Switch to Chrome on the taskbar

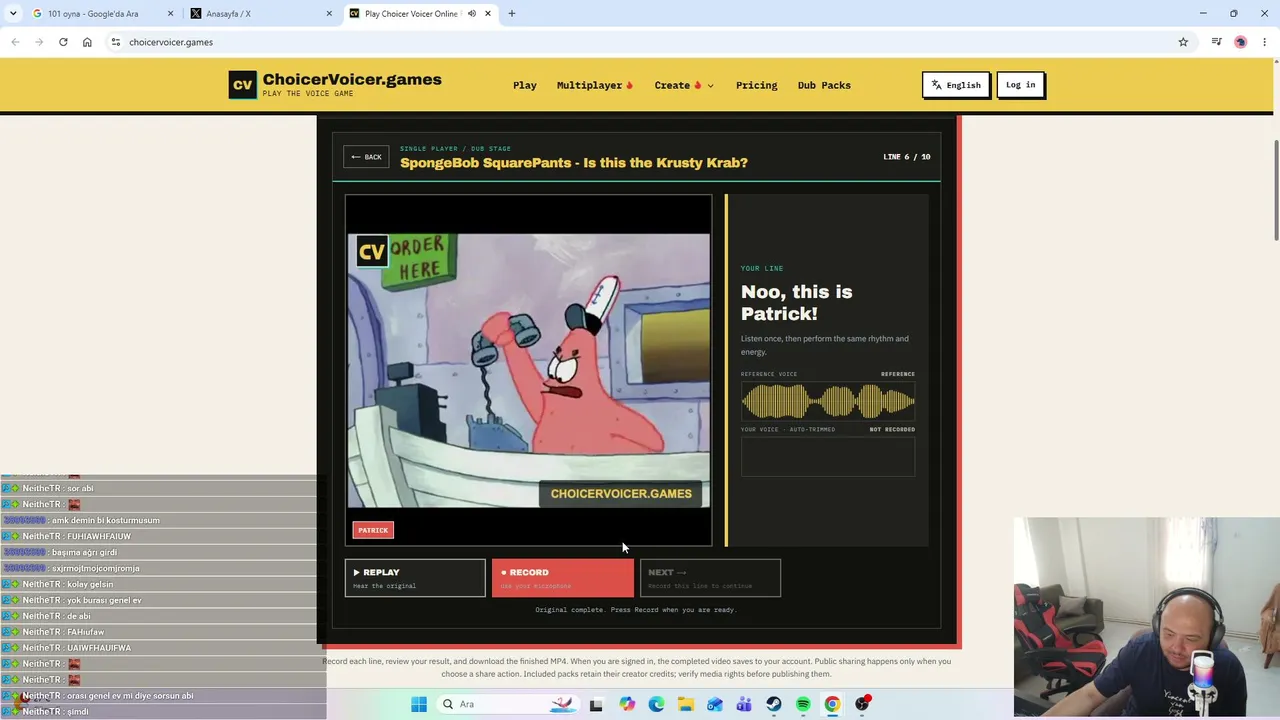click(x=832, y=704)
